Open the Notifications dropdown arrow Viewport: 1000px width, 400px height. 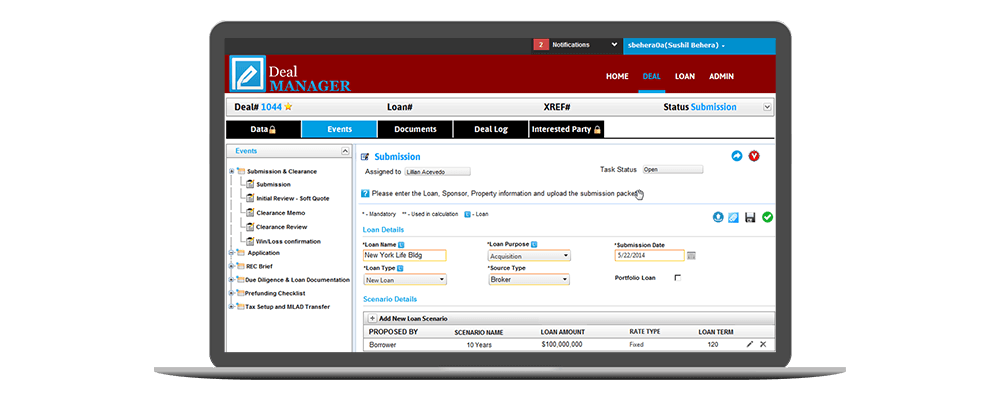click(x=614, y=45)
